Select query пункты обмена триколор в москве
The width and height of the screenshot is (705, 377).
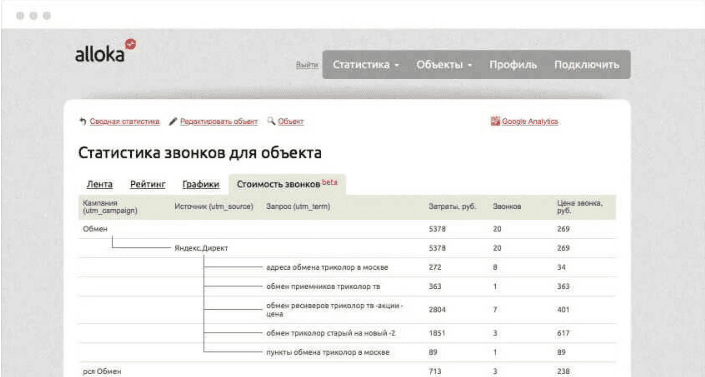328,352
